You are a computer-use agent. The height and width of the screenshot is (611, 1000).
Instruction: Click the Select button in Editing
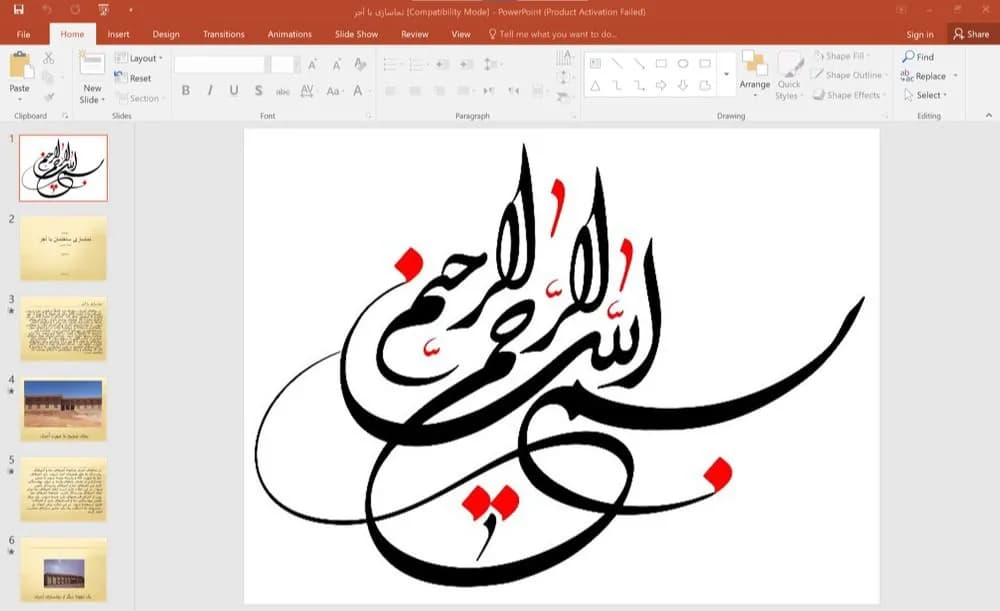(x=926, y=95)
